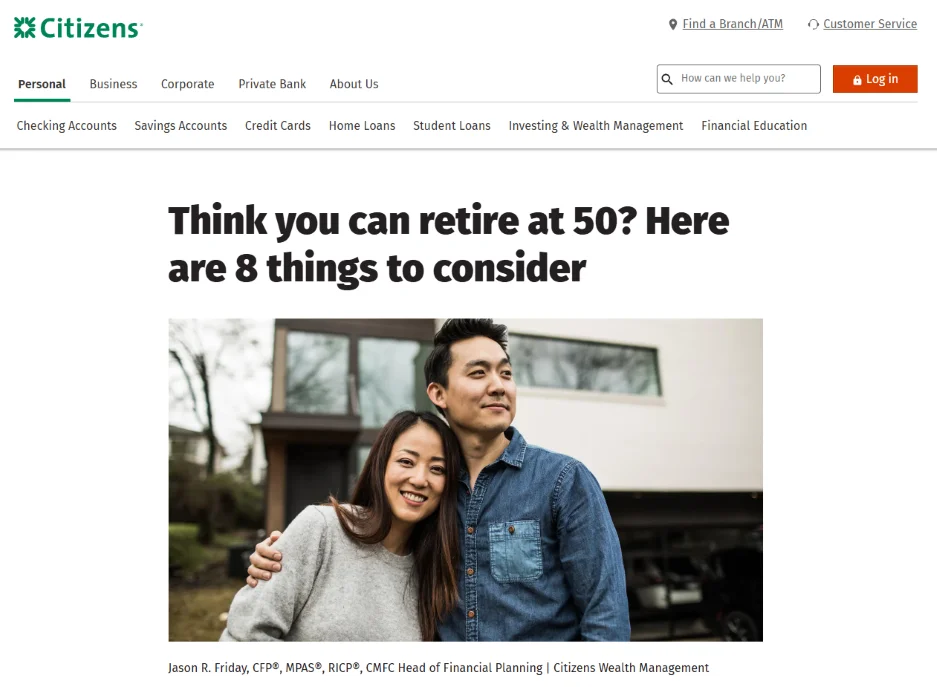Click the lock icon on Log in

pyautogui.click(x=857, y=79)
